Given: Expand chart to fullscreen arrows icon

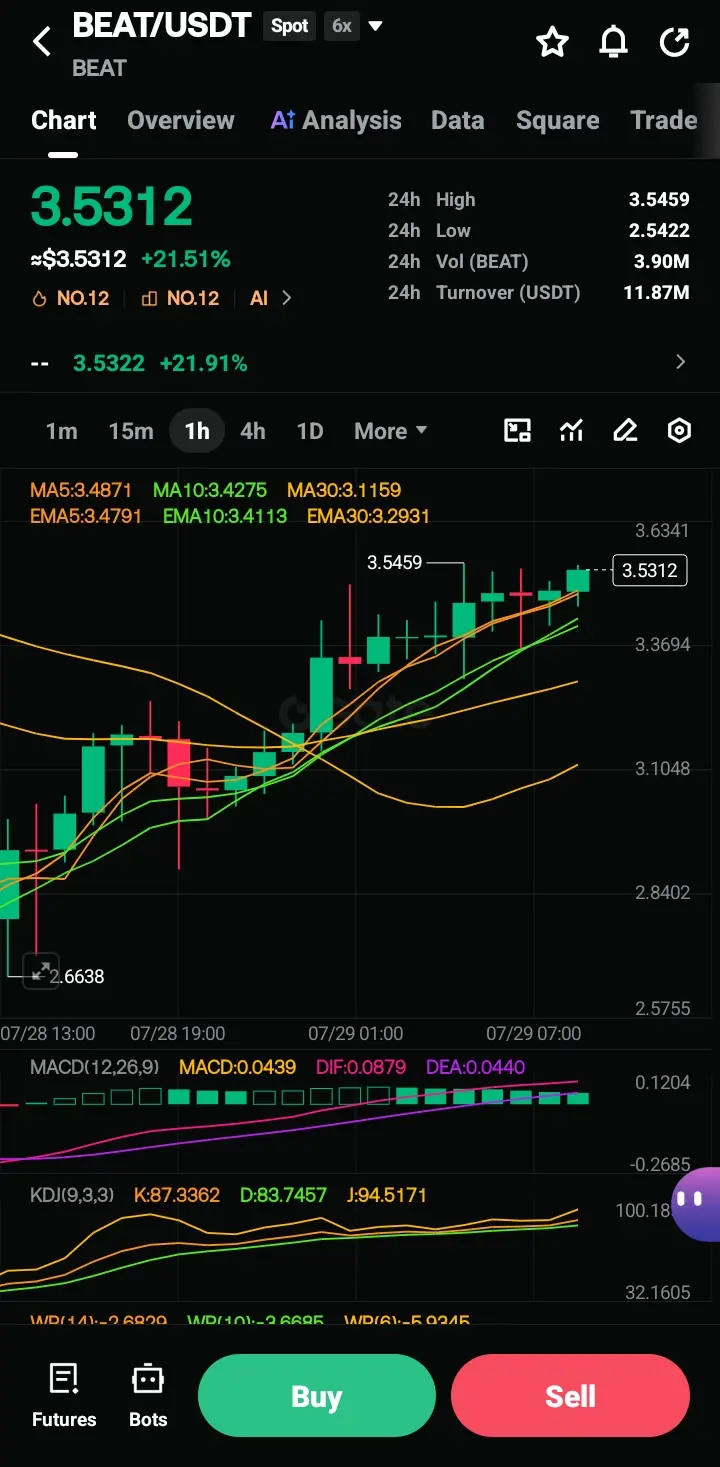Looking at the screenshot, I should pos(41,969).
